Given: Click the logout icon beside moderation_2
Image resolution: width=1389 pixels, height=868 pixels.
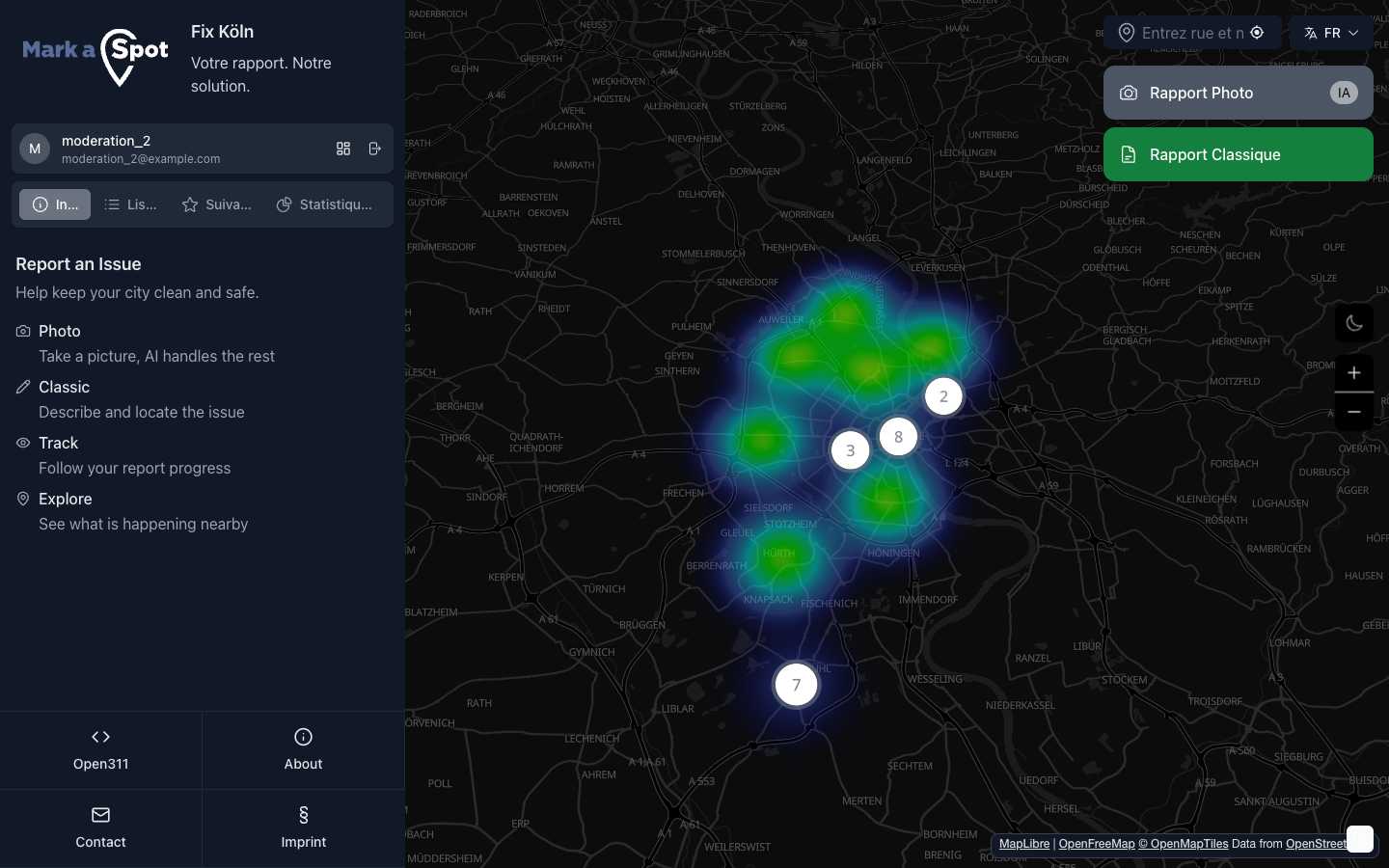Looking at the screenshot, I should [x=375, y=149].
